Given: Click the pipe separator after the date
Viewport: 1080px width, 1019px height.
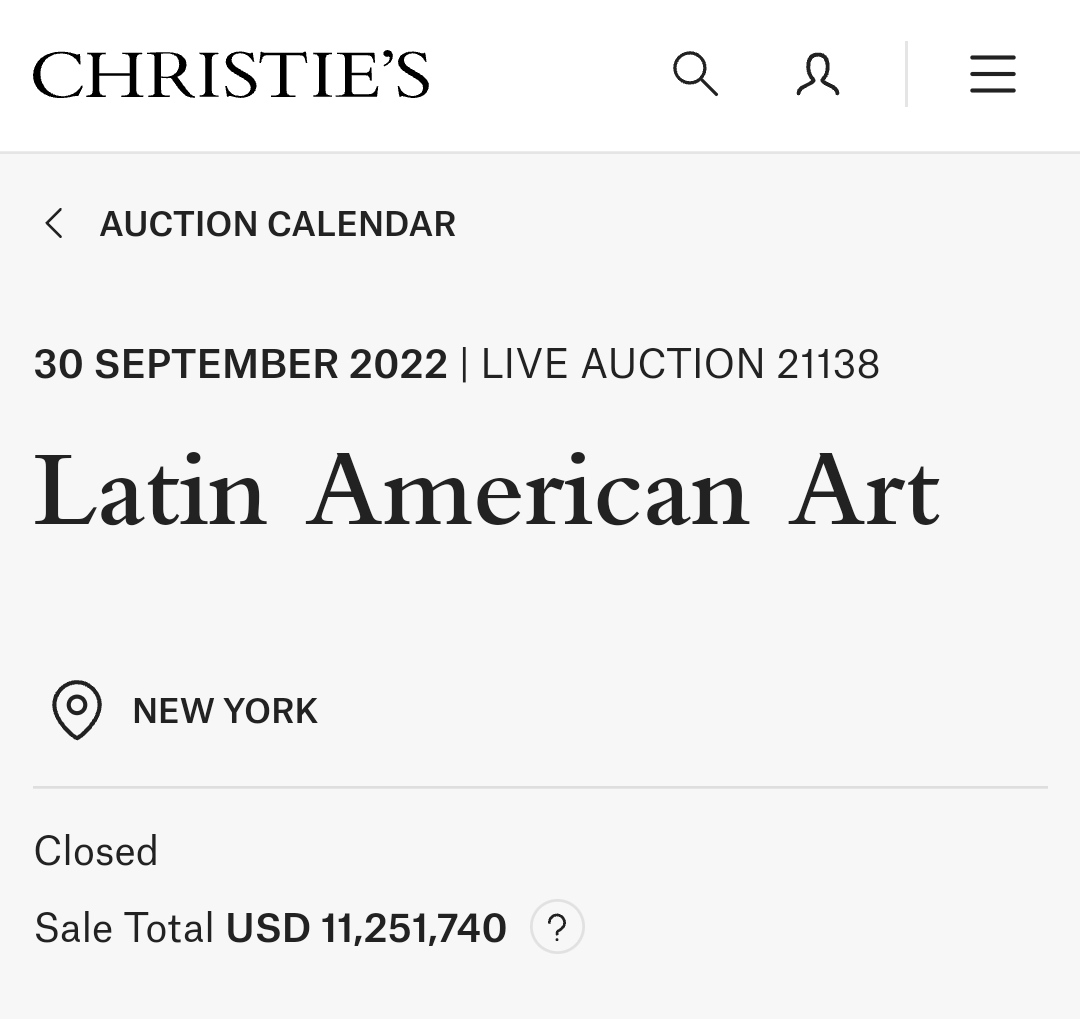Looking at the screenshot, I should click(x=464, y=364).
